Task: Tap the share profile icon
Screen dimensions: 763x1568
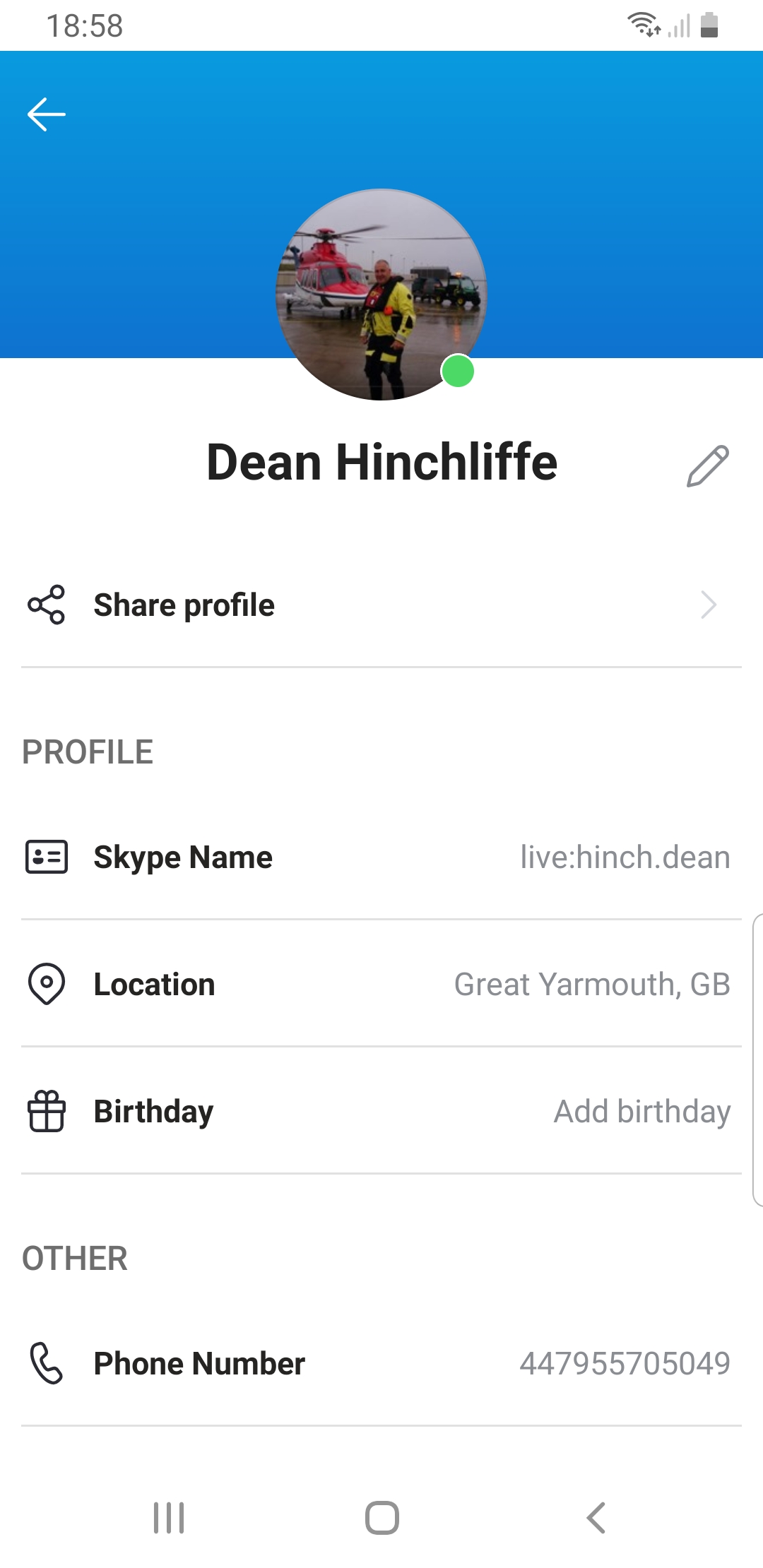Action: point(47,605)
